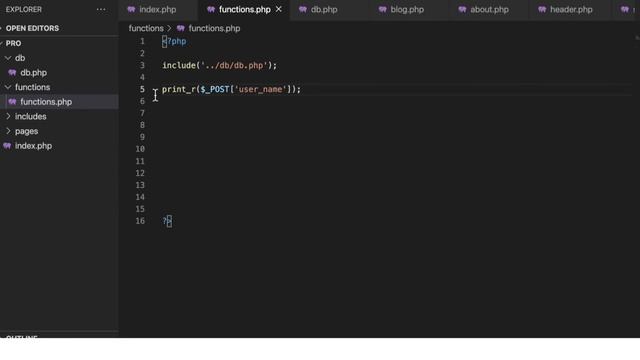Viewport: 640px width, 360px height.
Task: Click the PHP icon beside tree index.php
Action: (7, 146)
